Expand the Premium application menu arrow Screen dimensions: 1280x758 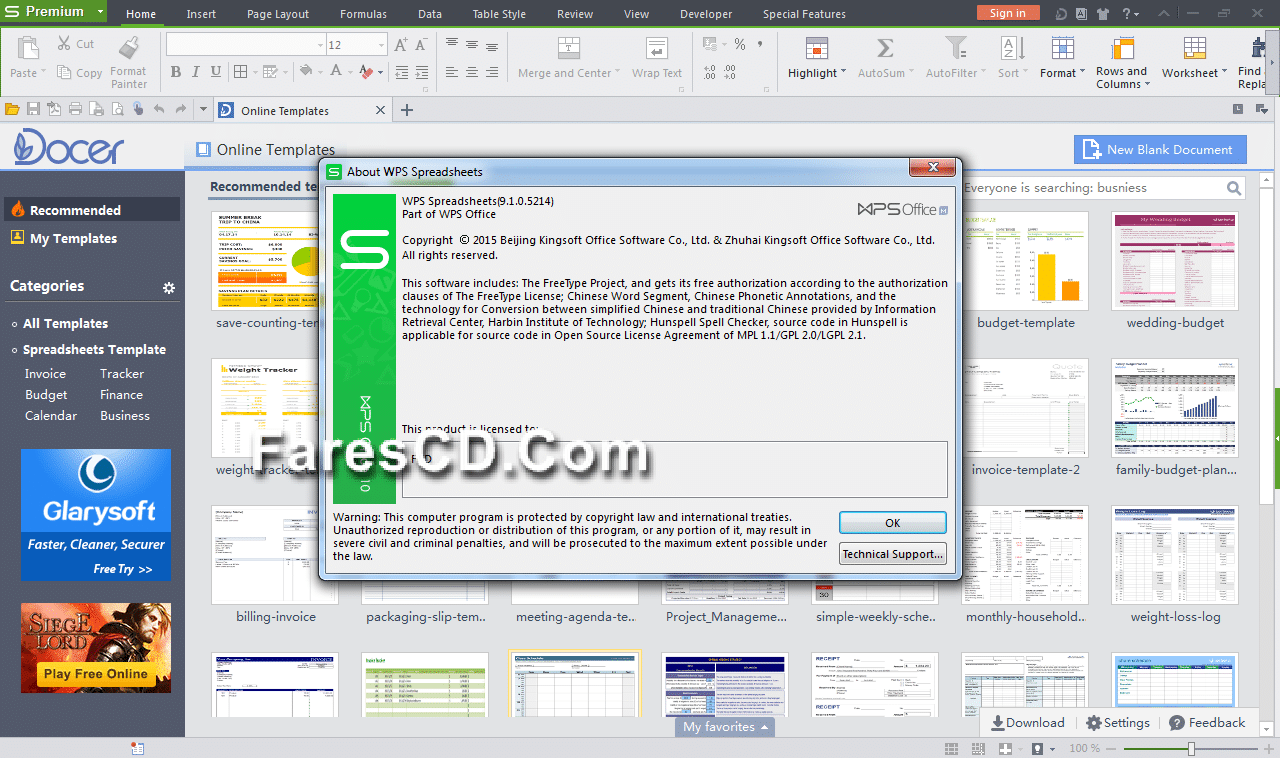coord(99,12)
